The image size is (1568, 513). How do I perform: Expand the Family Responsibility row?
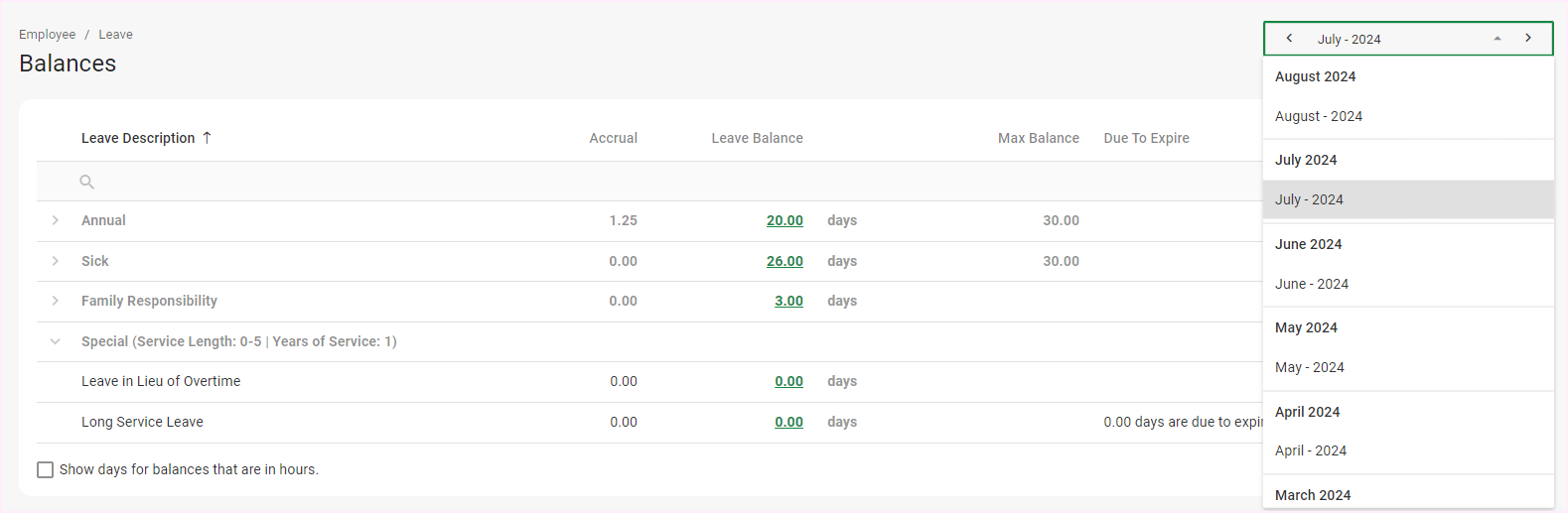[x=56, y=301]
